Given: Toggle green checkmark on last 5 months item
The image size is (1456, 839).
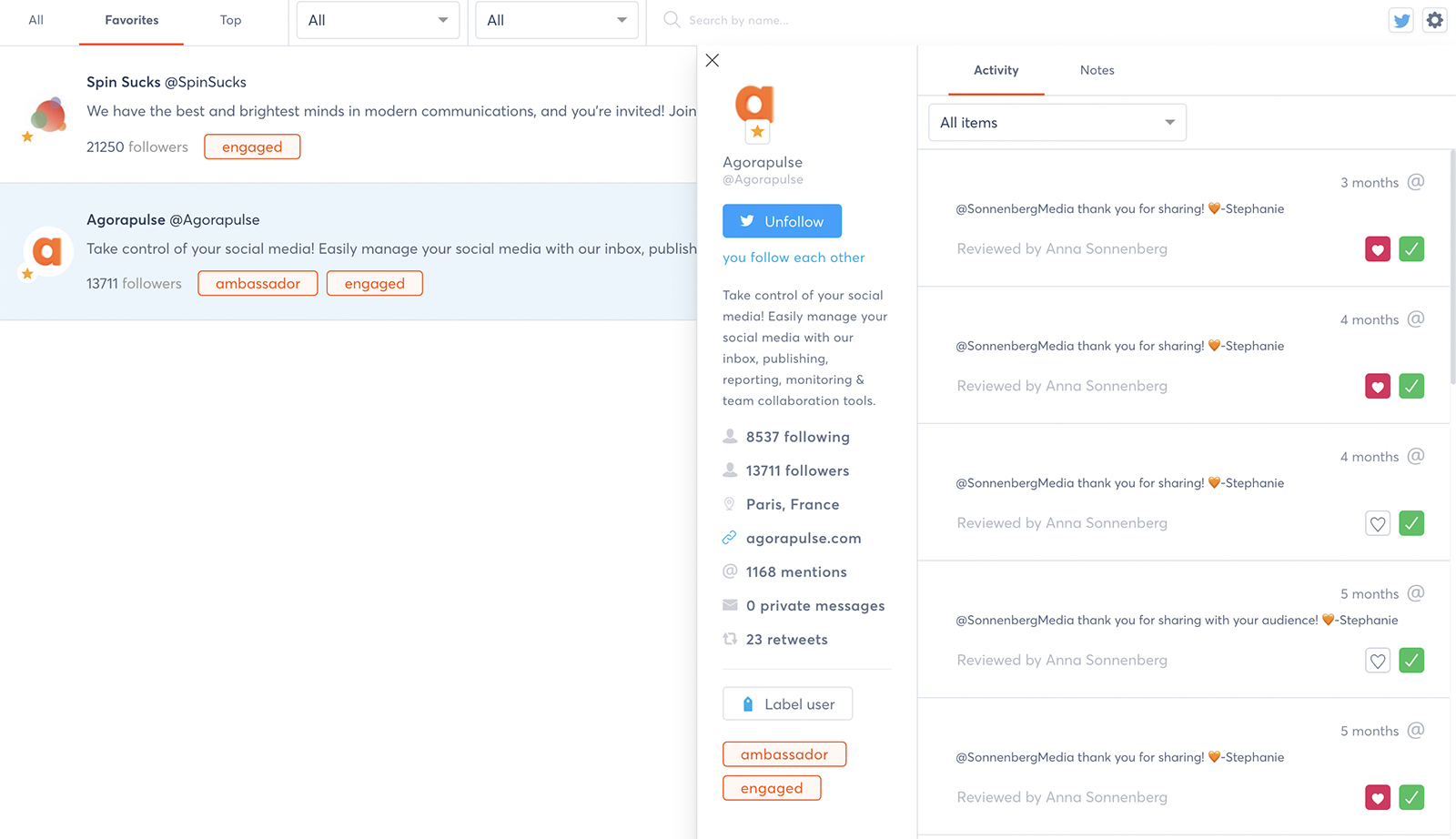Looking at the screenshot, I should coord(1411,798).
